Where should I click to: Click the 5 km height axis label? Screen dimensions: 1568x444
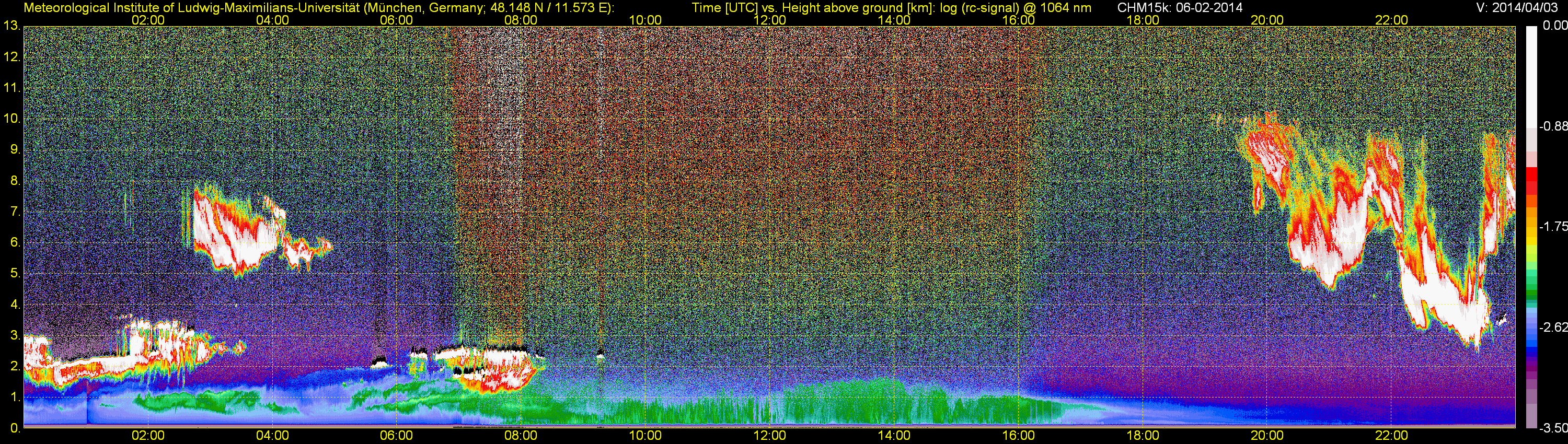pyautogui.click(x=14, y=274)
